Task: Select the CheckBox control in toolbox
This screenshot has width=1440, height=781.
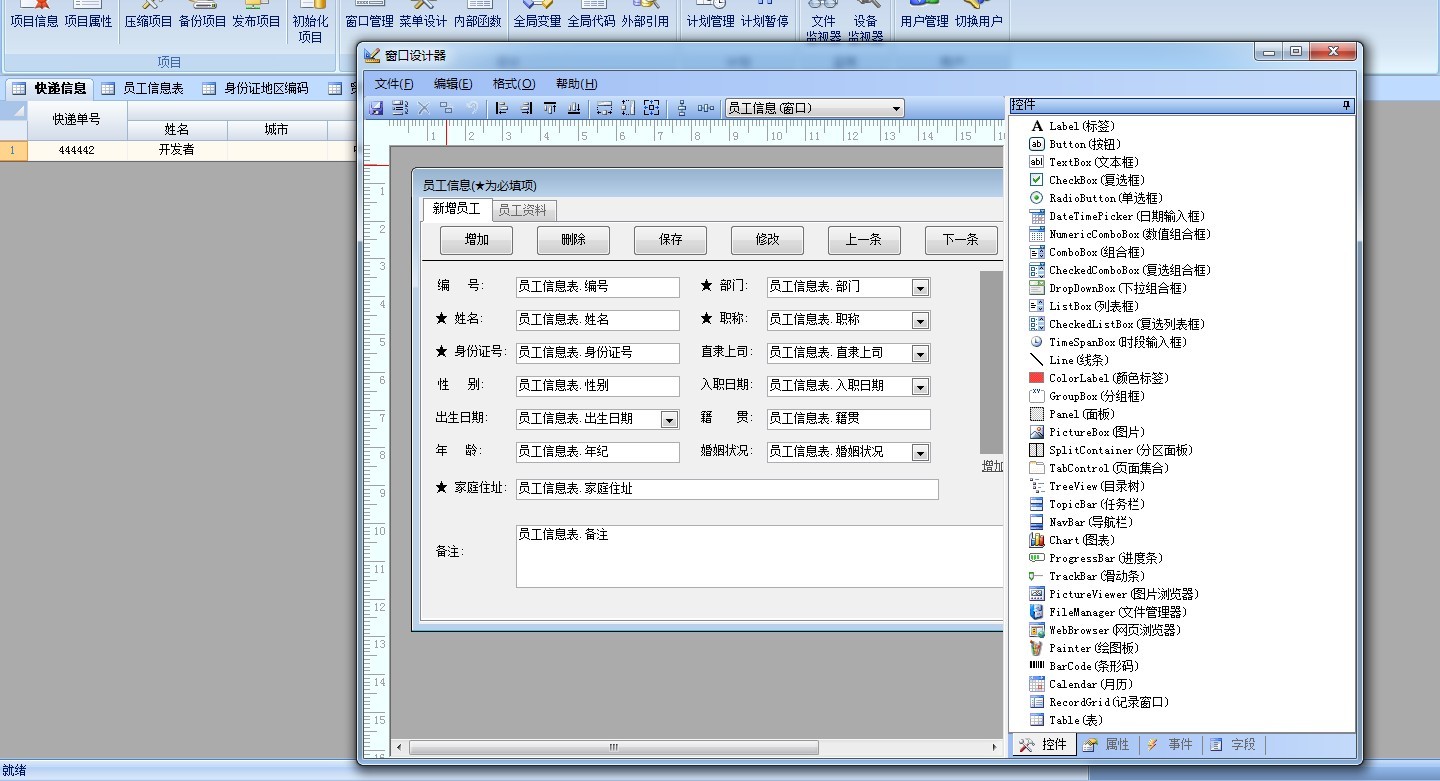Action: pyautogui.click(x=1091, y=180)
